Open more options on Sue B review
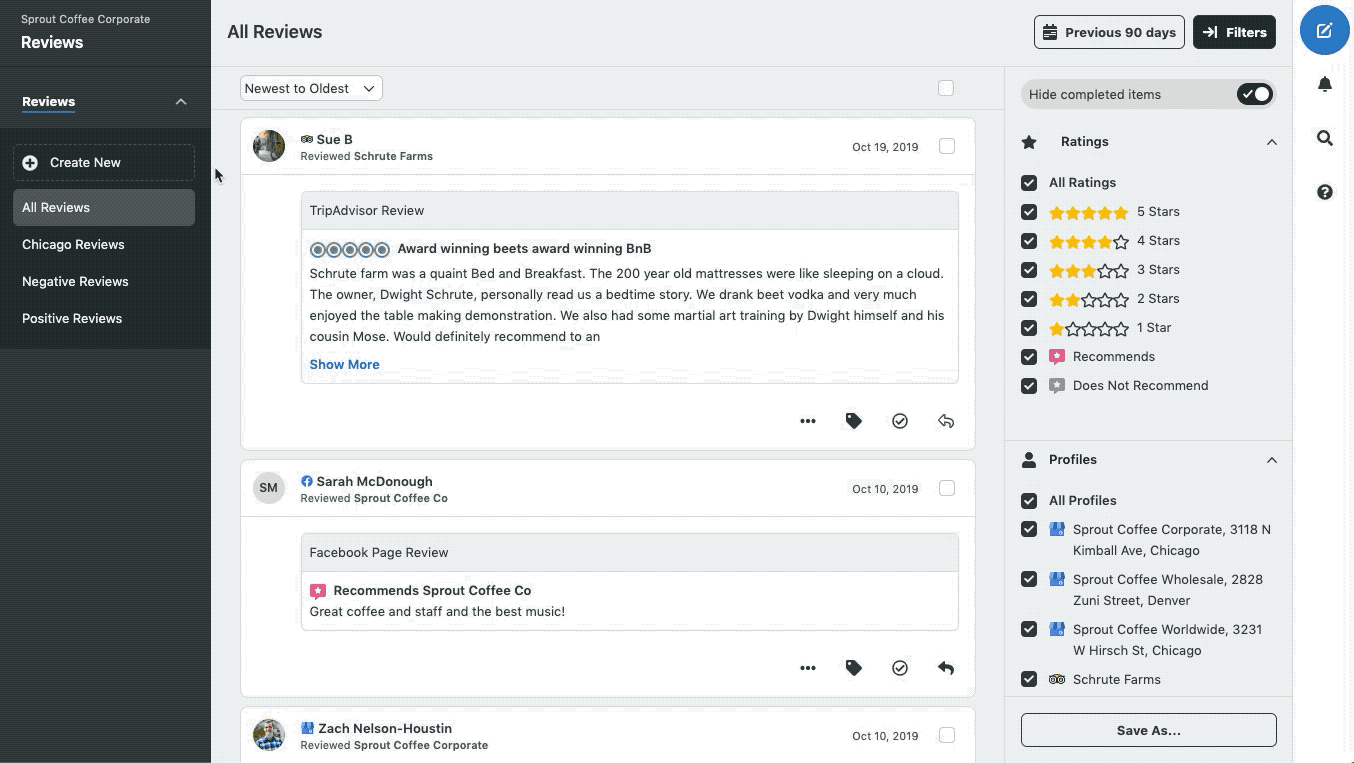 click(x=808, y=421)
